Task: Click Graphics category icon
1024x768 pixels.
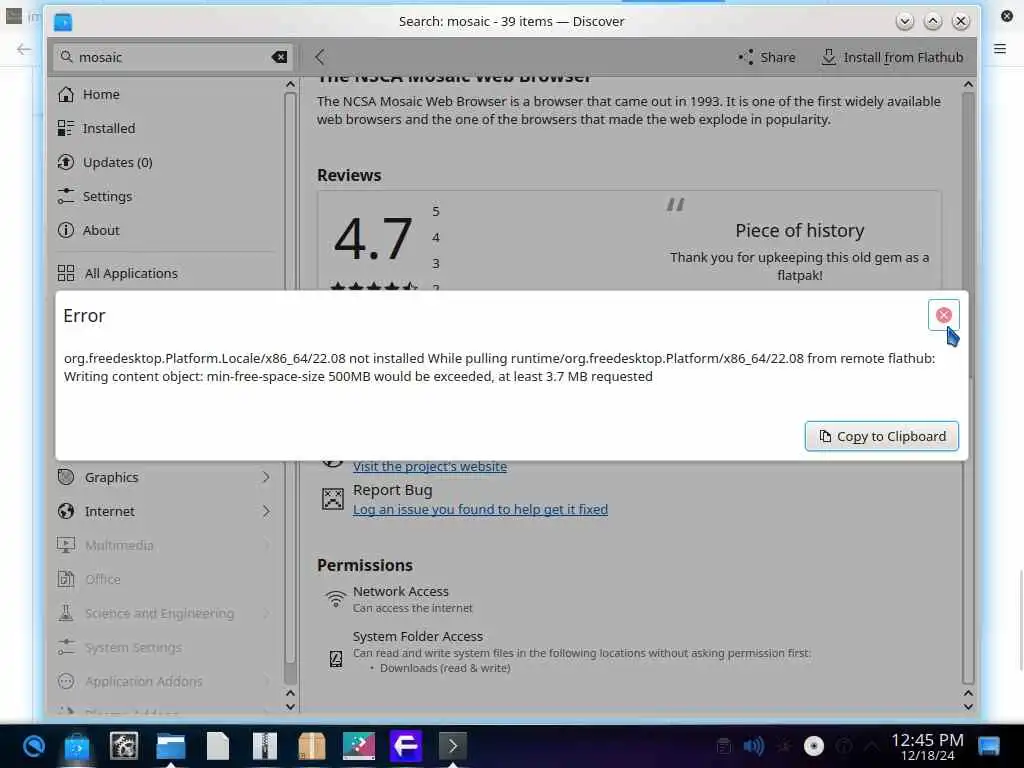Action: pyautogui.click(x=66, y=477)
